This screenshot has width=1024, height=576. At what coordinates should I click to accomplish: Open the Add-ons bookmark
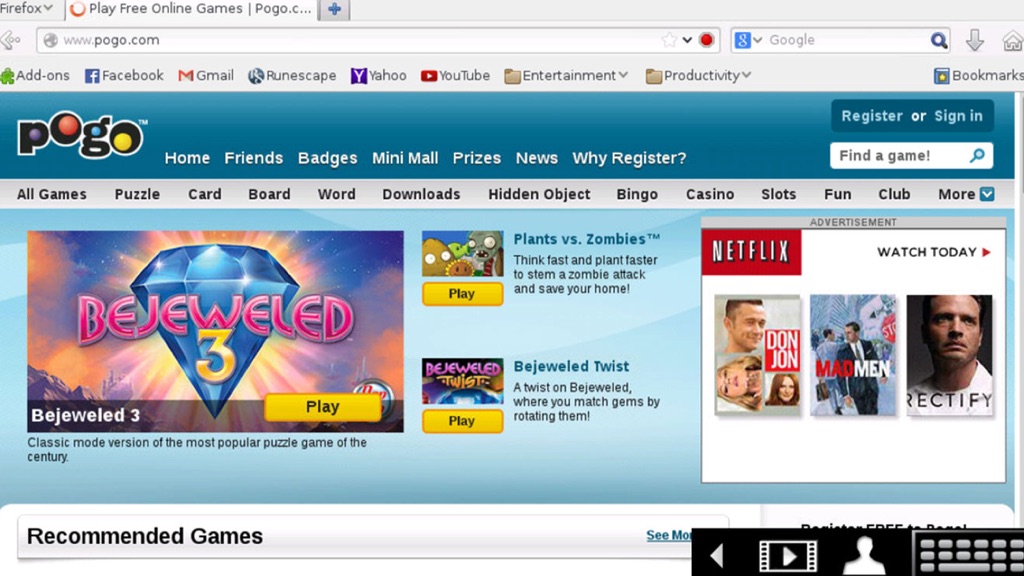coord(35,76)
